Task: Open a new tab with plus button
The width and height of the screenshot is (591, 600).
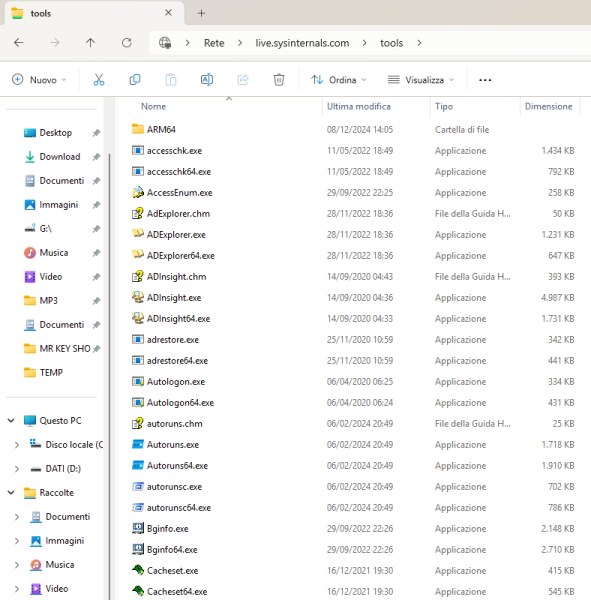Action: click(201, 13)
